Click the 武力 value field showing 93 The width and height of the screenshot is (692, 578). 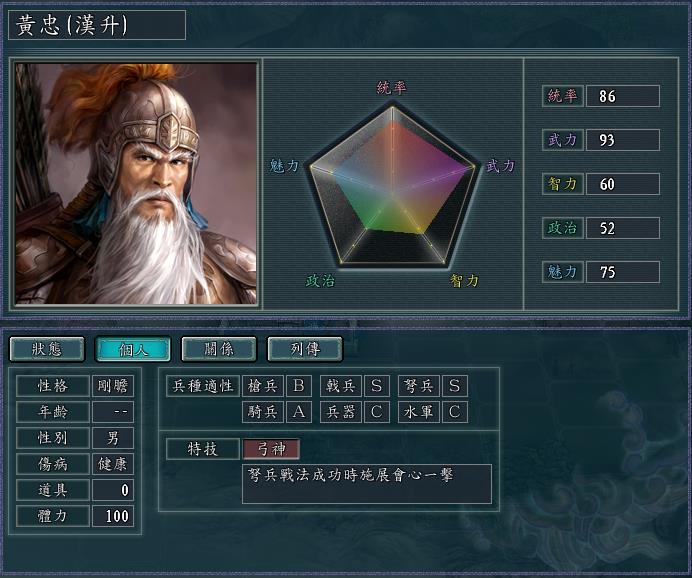click(623, 140)
